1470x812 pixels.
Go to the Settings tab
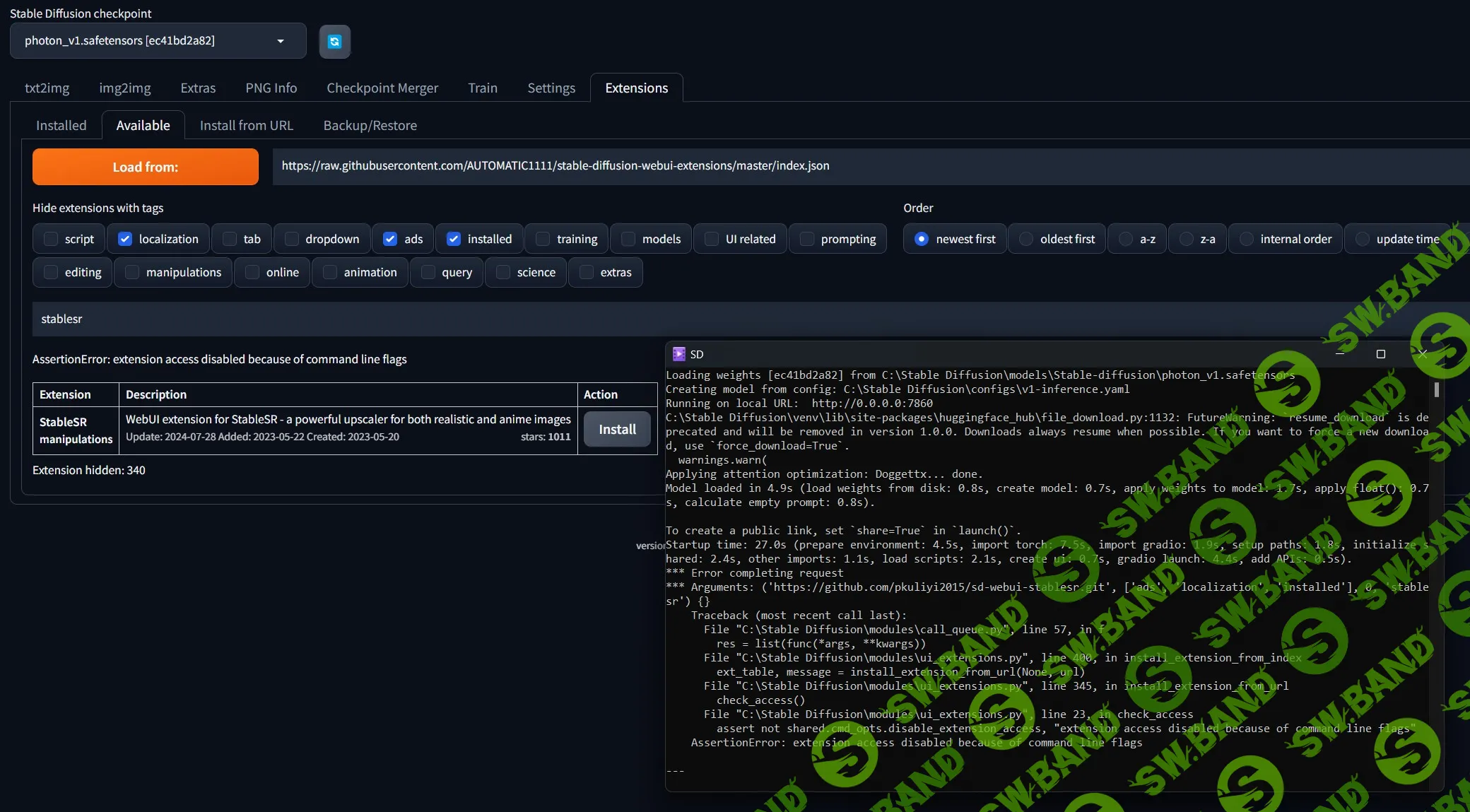click(551, 88)
